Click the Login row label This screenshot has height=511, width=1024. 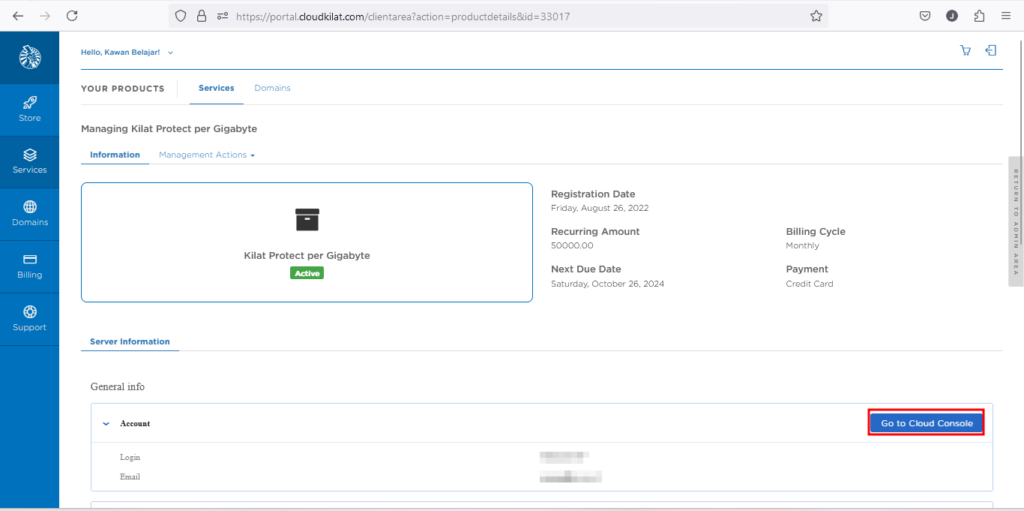pyautogui.click(x=130, y=457)
